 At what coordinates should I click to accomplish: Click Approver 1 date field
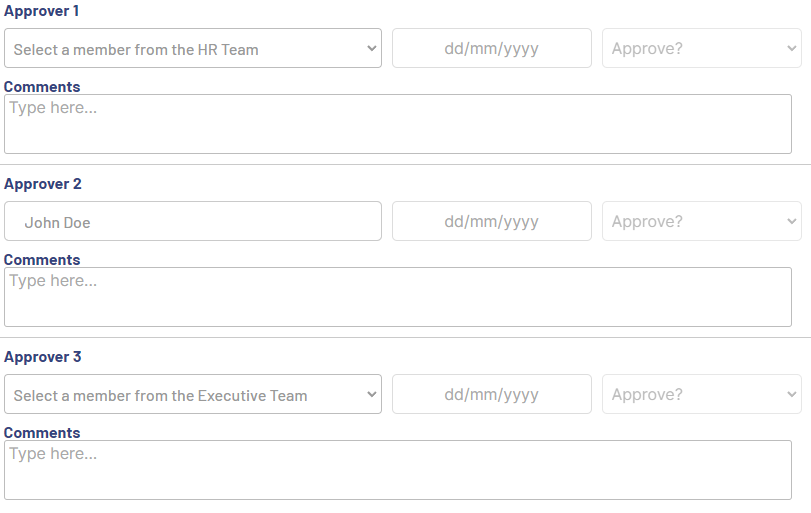click(491, 48)
